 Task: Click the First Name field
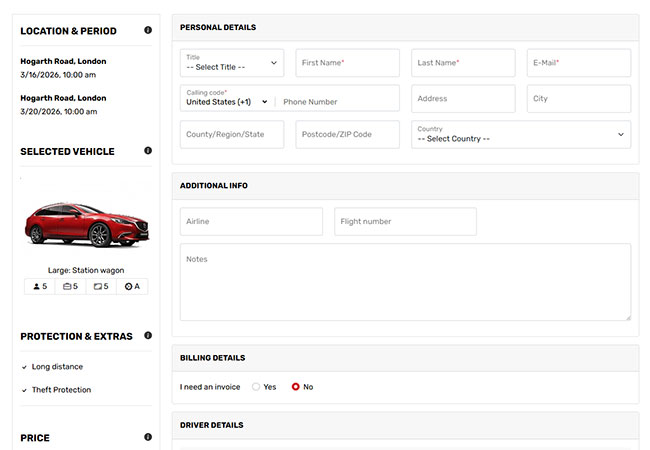tap(348, 63)
